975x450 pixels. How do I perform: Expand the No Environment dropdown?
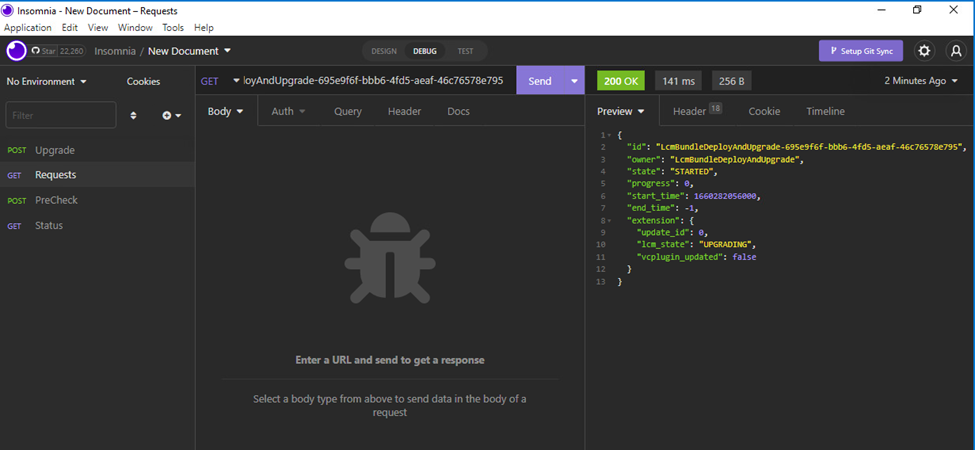[x=47, y=81]
